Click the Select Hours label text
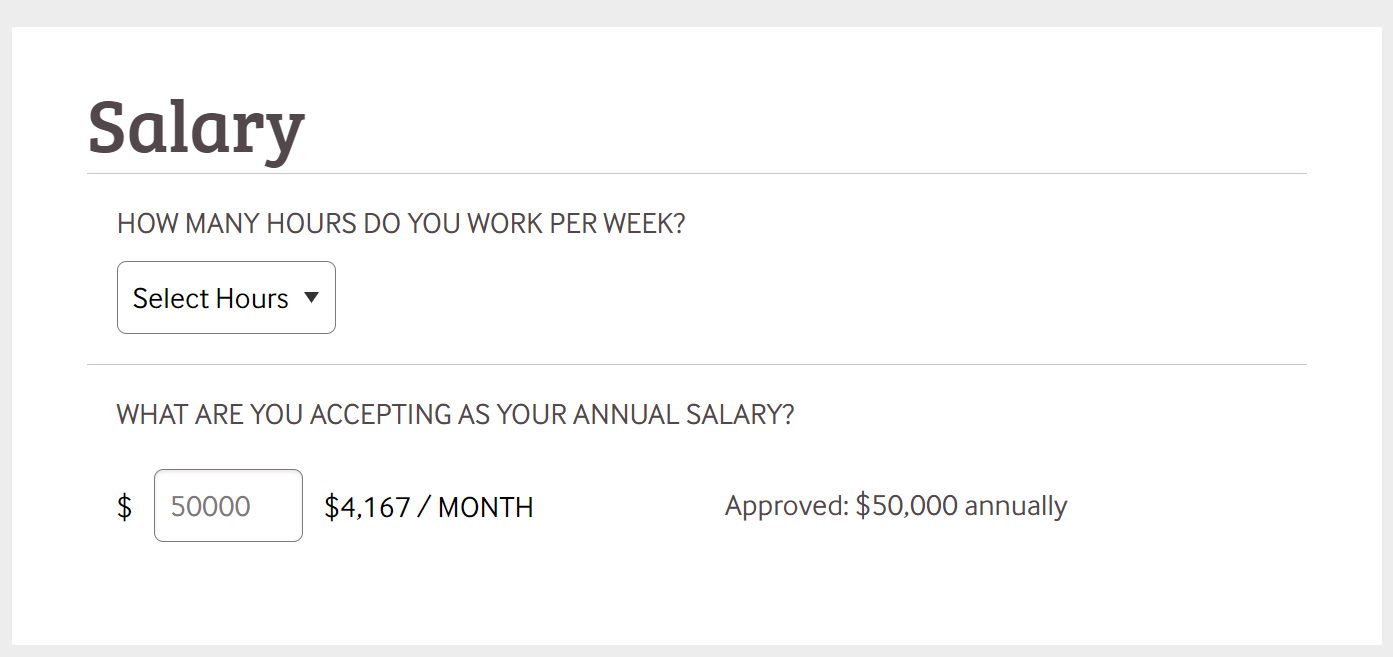1393x657 pixels. click(210, 298)
